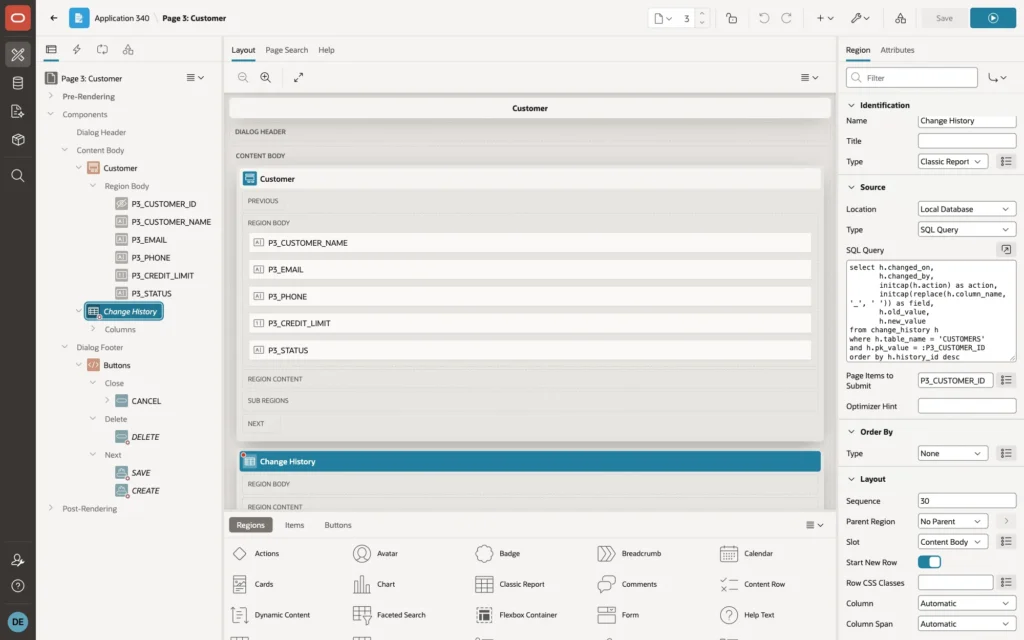Viewport: 1024px width, 640px height.
Task: Switch to the Processing tab icon
Action: click(x=103, y=50)
